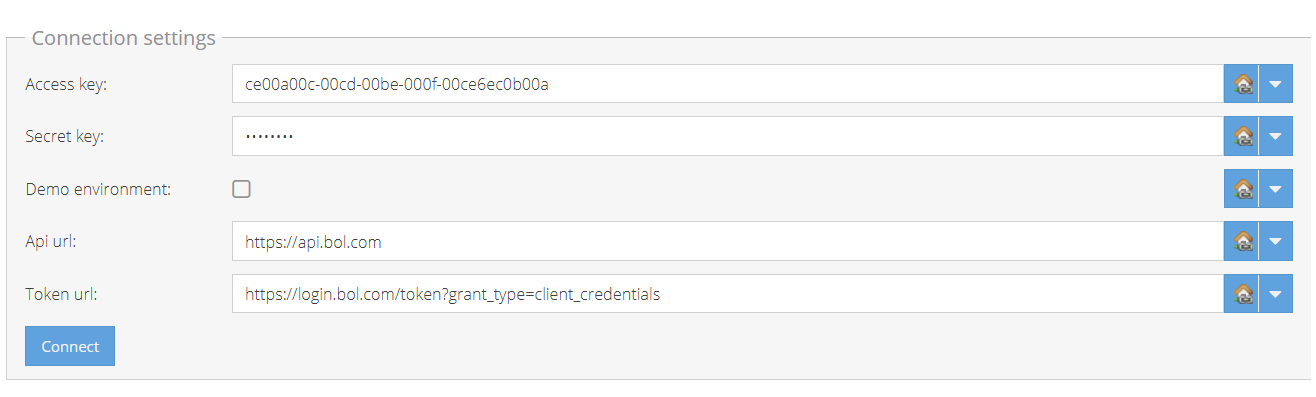Focus the Access key input field
The width and height of the screenshot is (1316, 397).
pos(728,84)
